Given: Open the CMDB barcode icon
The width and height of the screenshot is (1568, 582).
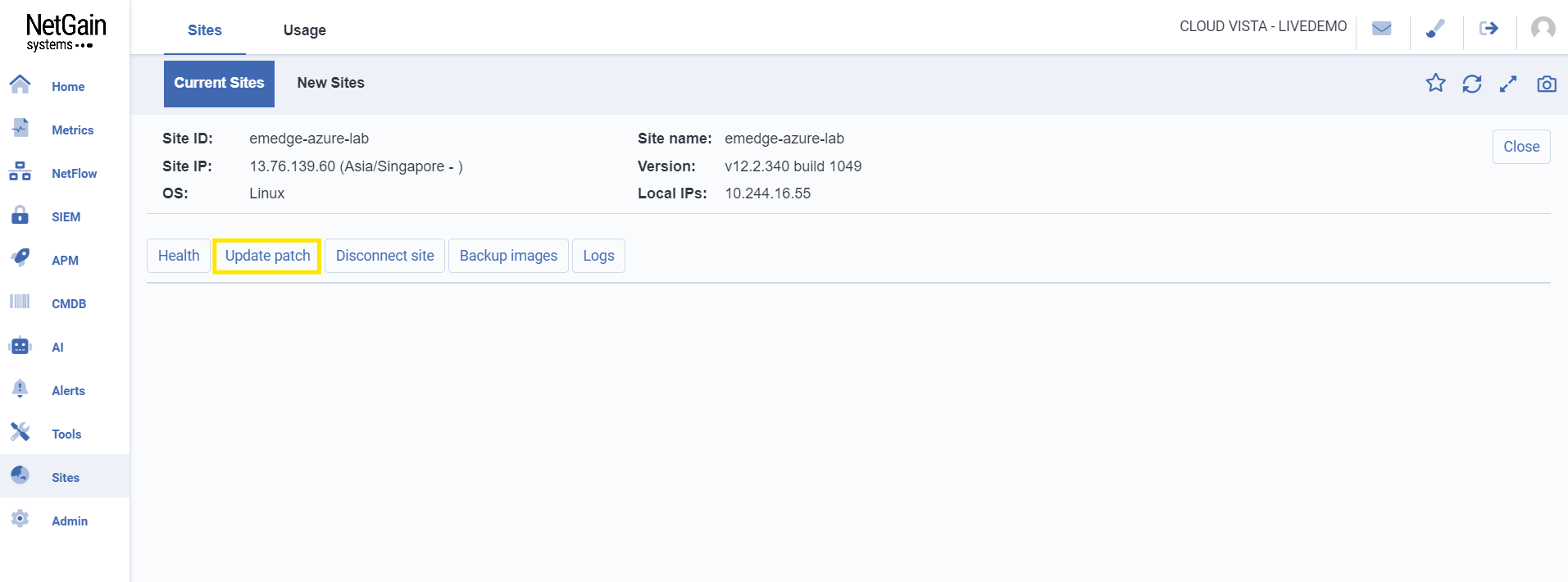Looking at the screenshot, I should click(x=20, y=302).
